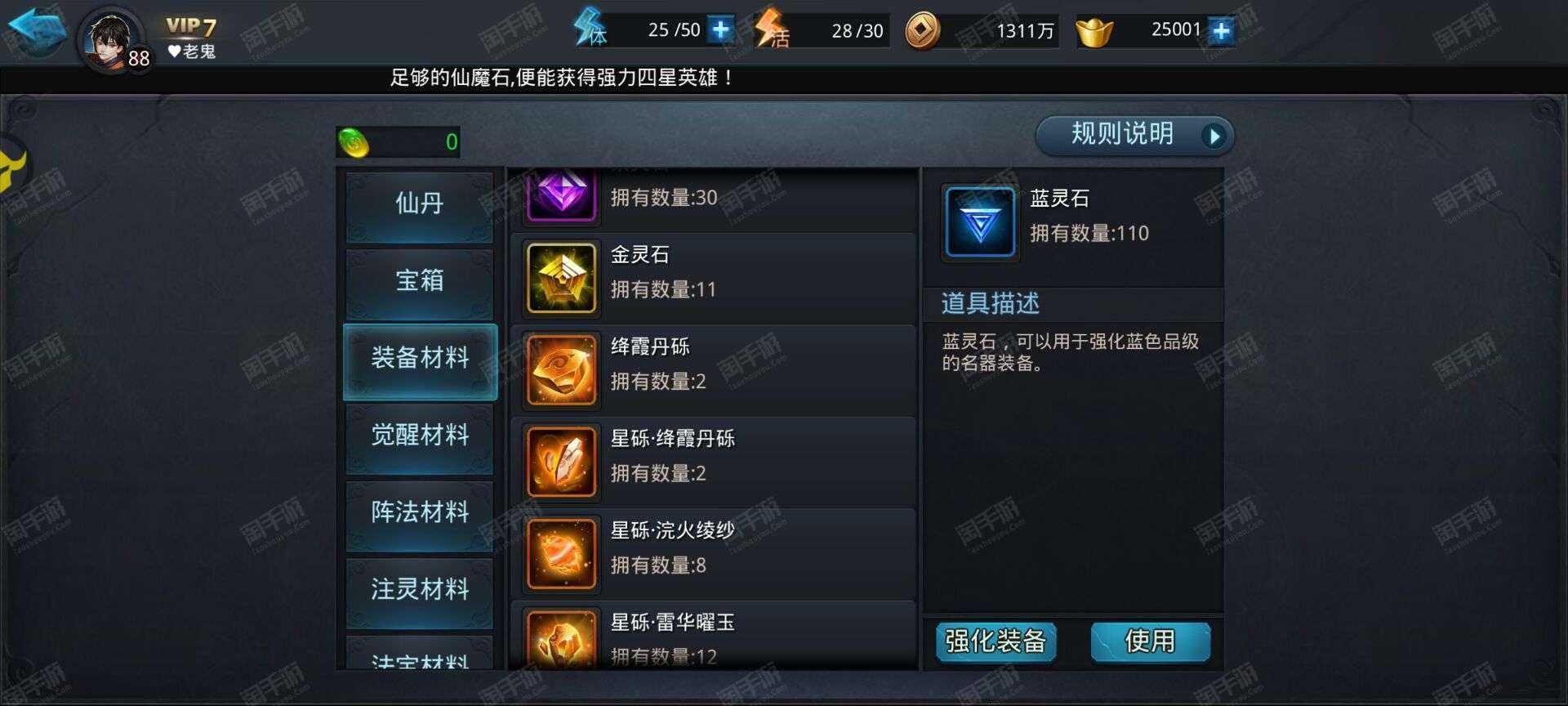Tap the purple gem item icon
This screenshot has width=1568, height=706.
click(561, 194)
